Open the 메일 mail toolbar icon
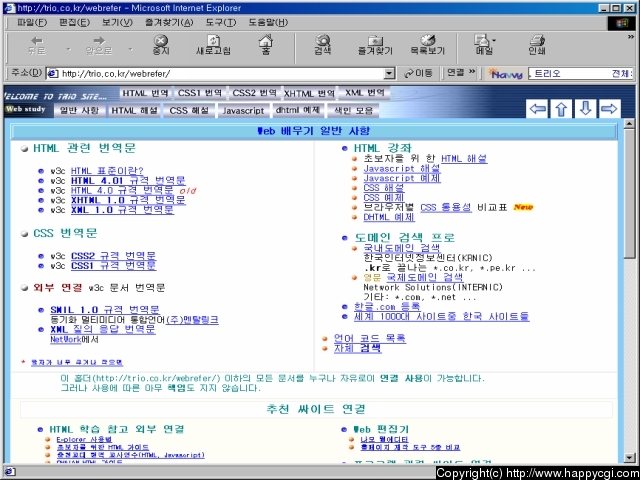640x480 pixels. 483,45
